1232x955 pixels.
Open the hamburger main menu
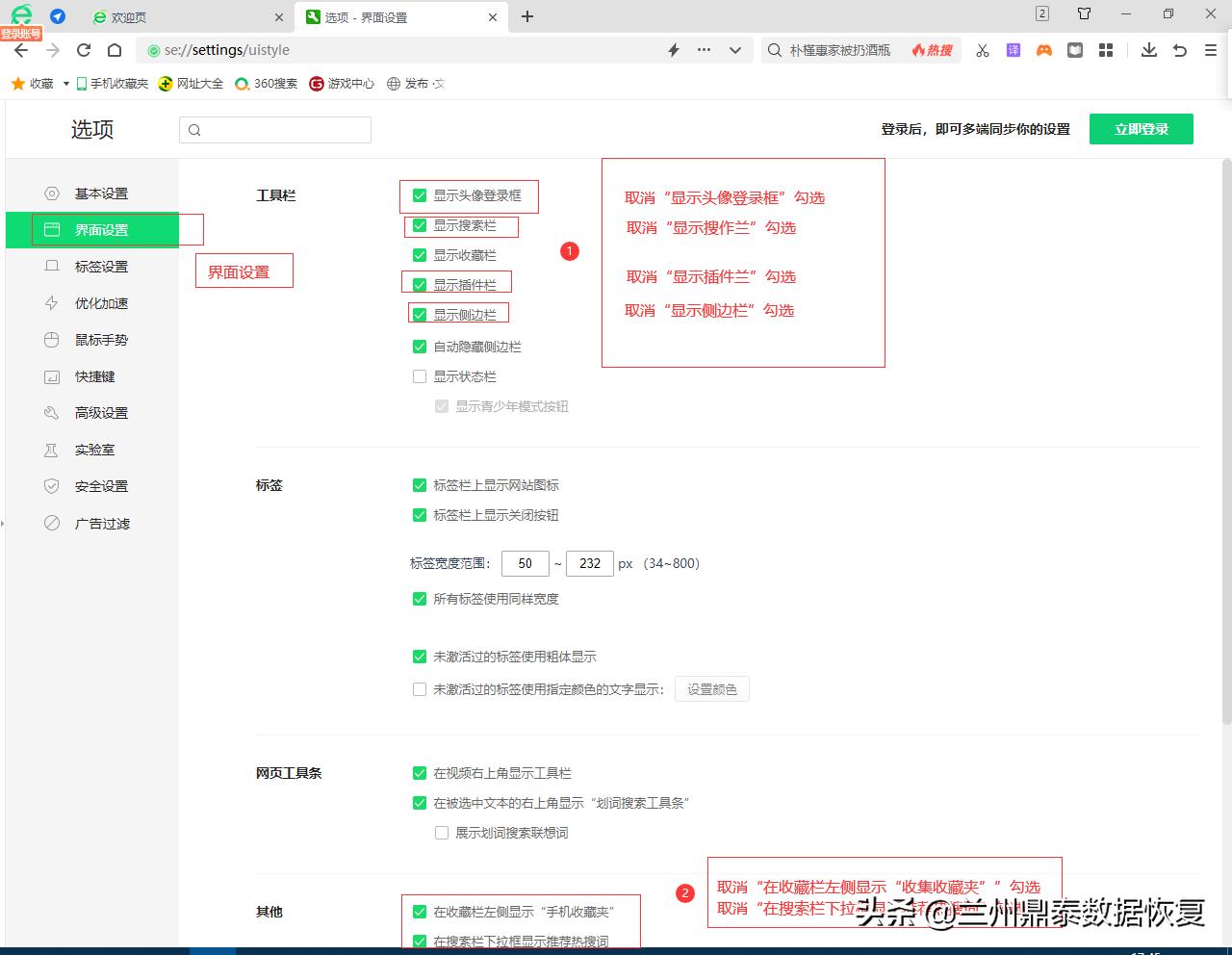pos(1210,50)
